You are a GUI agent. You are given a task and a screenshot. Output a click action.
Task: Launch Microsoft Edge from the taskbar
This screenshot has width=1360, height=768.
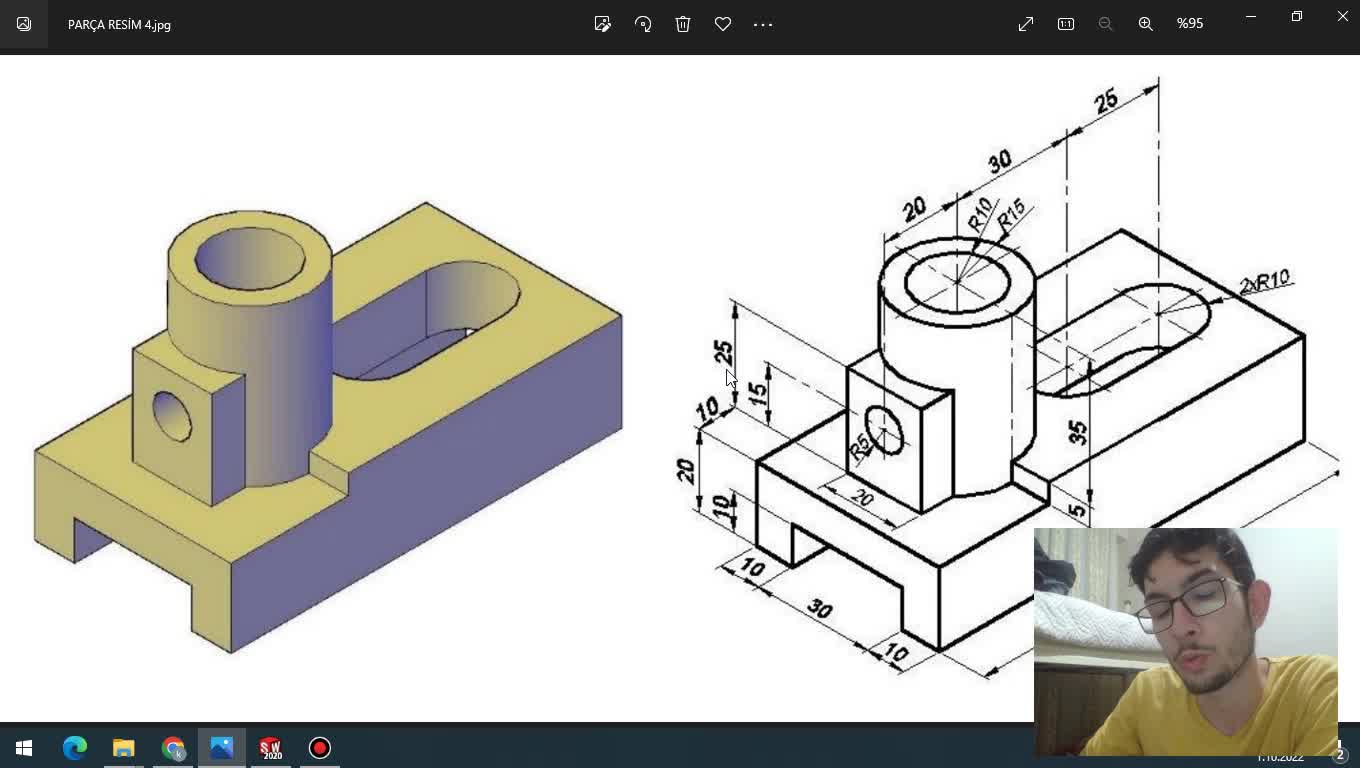(x=75, y=747)
